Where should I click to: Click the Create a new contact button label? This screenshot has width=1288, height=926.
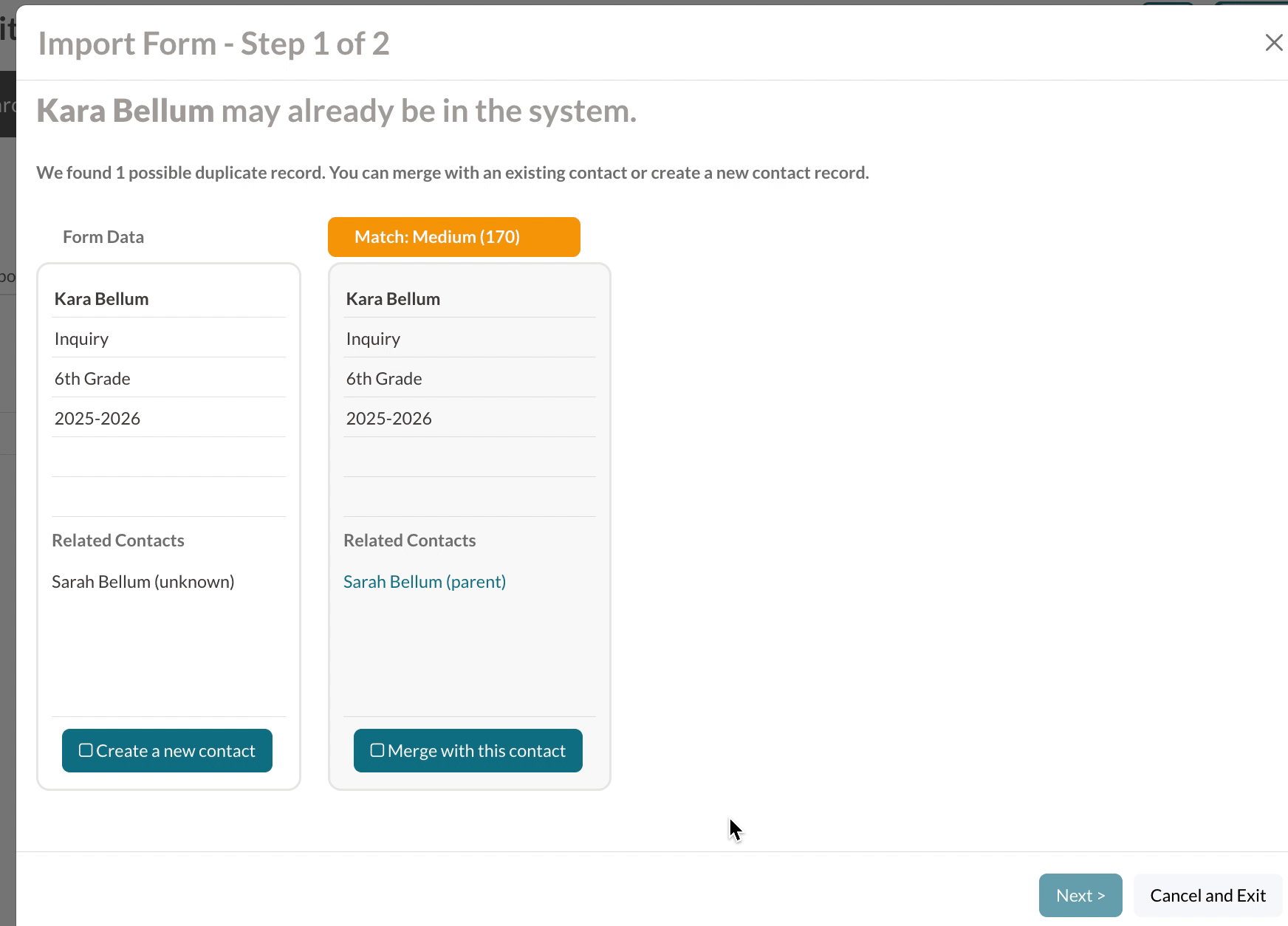click(176, 751)
